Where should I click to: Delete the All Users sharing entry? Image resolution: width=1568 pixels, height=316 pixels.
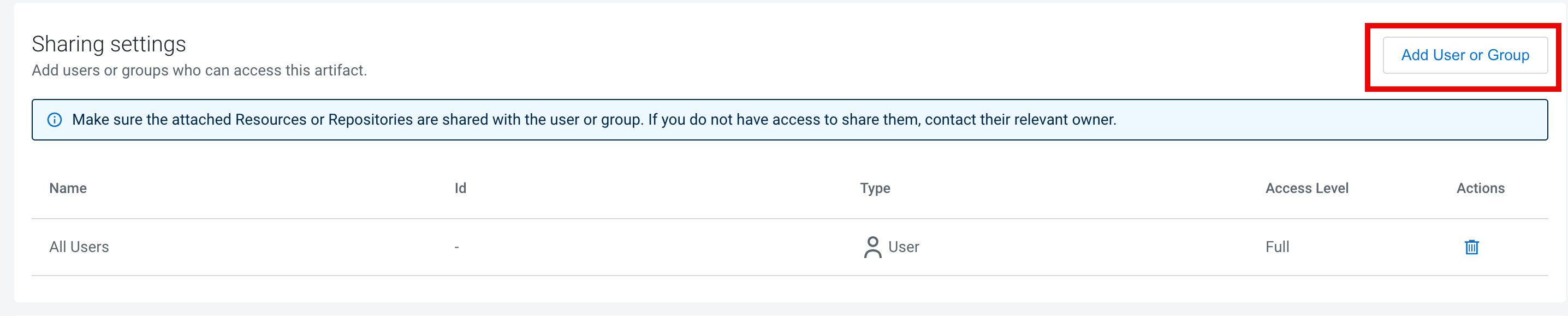tap(1471, 247)
